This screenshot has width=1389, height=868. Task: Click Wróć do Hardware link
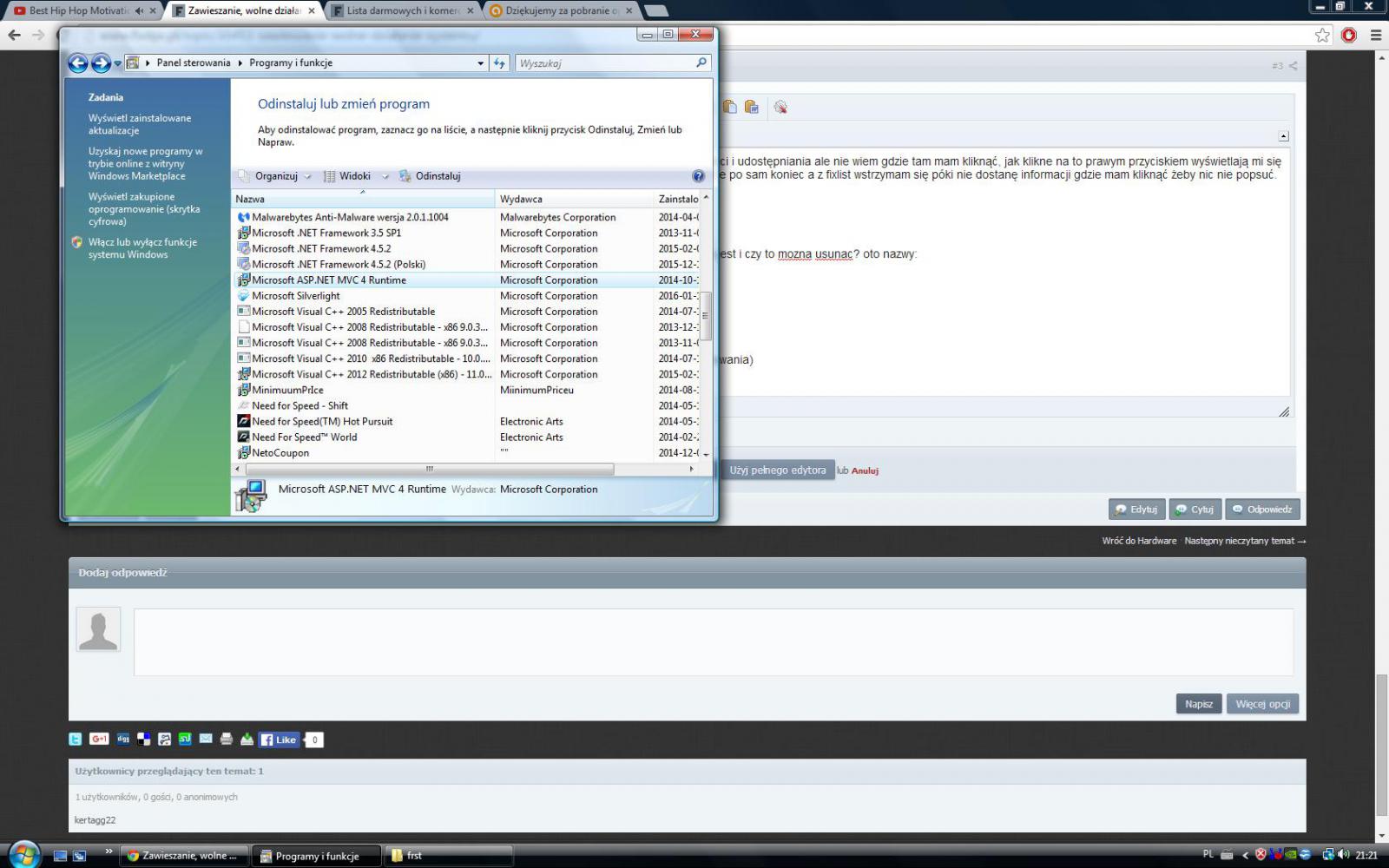tap(1139, 541)
